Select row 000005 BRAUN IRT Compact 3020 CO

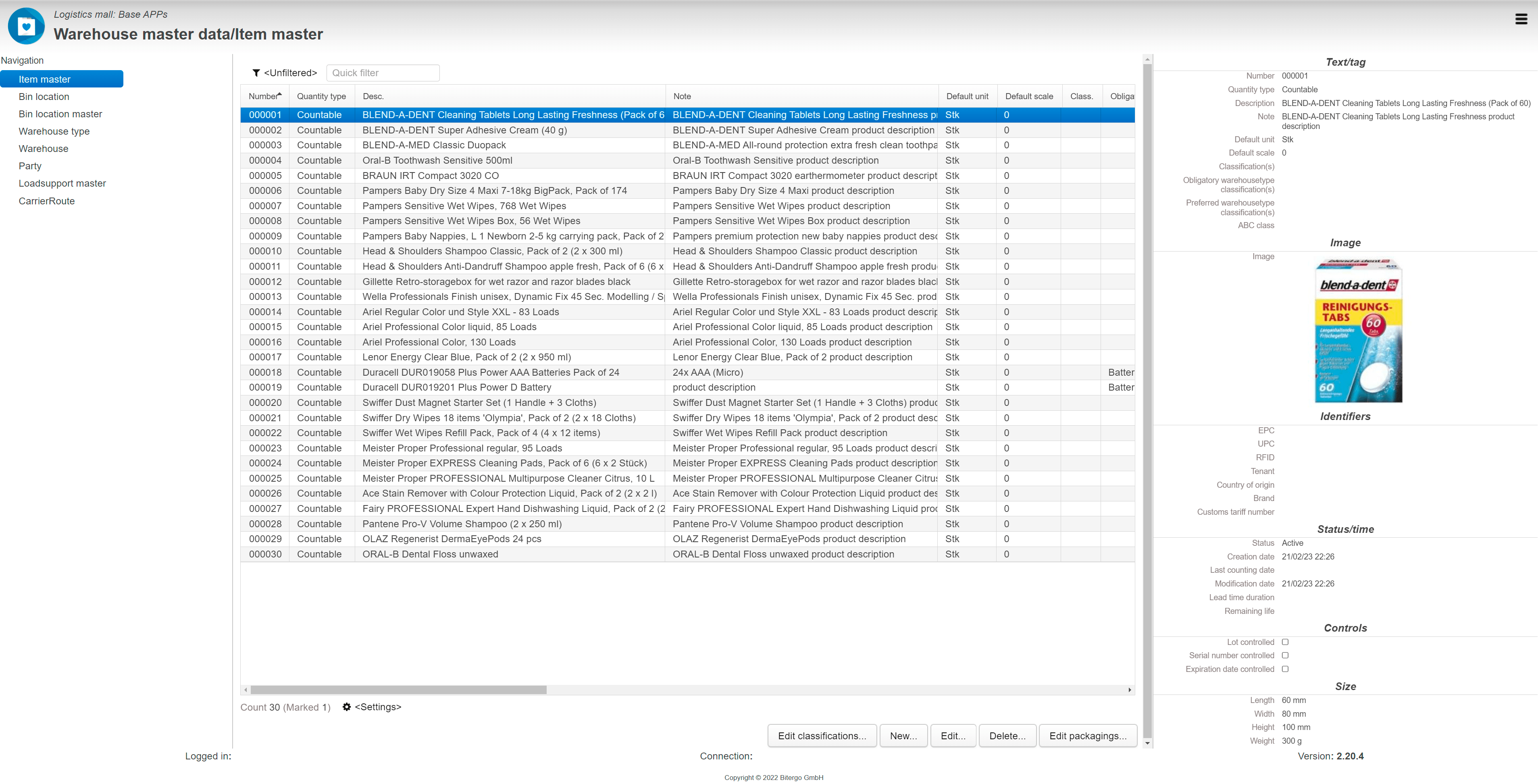[x=687, y=176]
